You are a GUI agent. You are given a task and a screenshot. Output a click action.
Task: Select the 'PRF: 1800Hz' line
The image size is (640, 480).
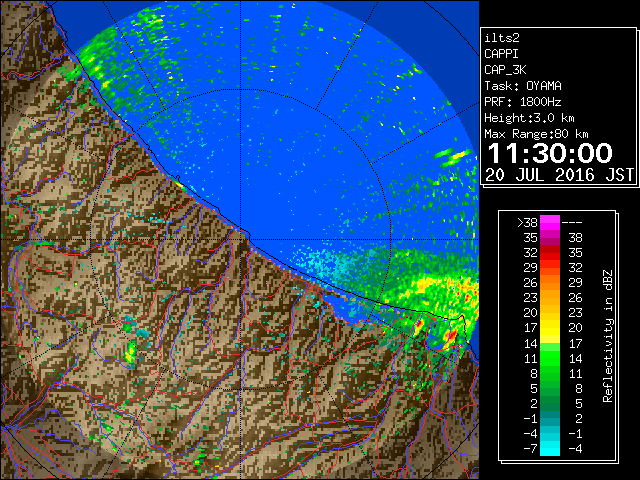[x=523, y=102]
